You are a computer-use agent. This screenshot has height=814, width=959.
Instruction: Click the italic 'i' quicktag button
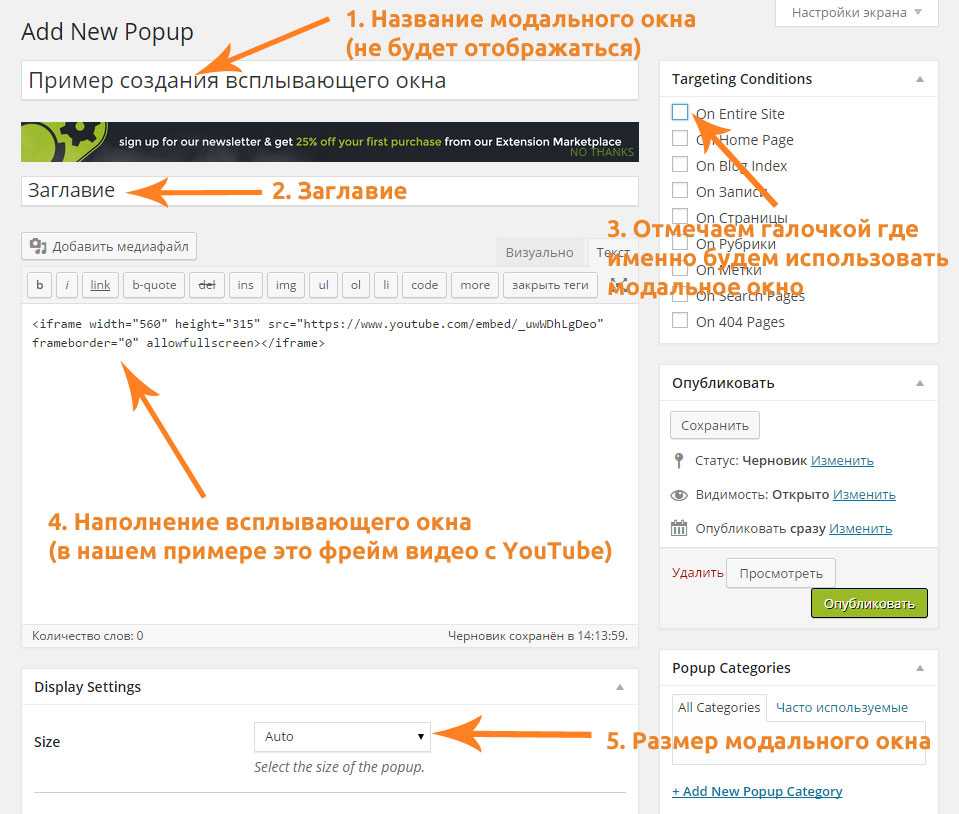[x=67, y=285]
